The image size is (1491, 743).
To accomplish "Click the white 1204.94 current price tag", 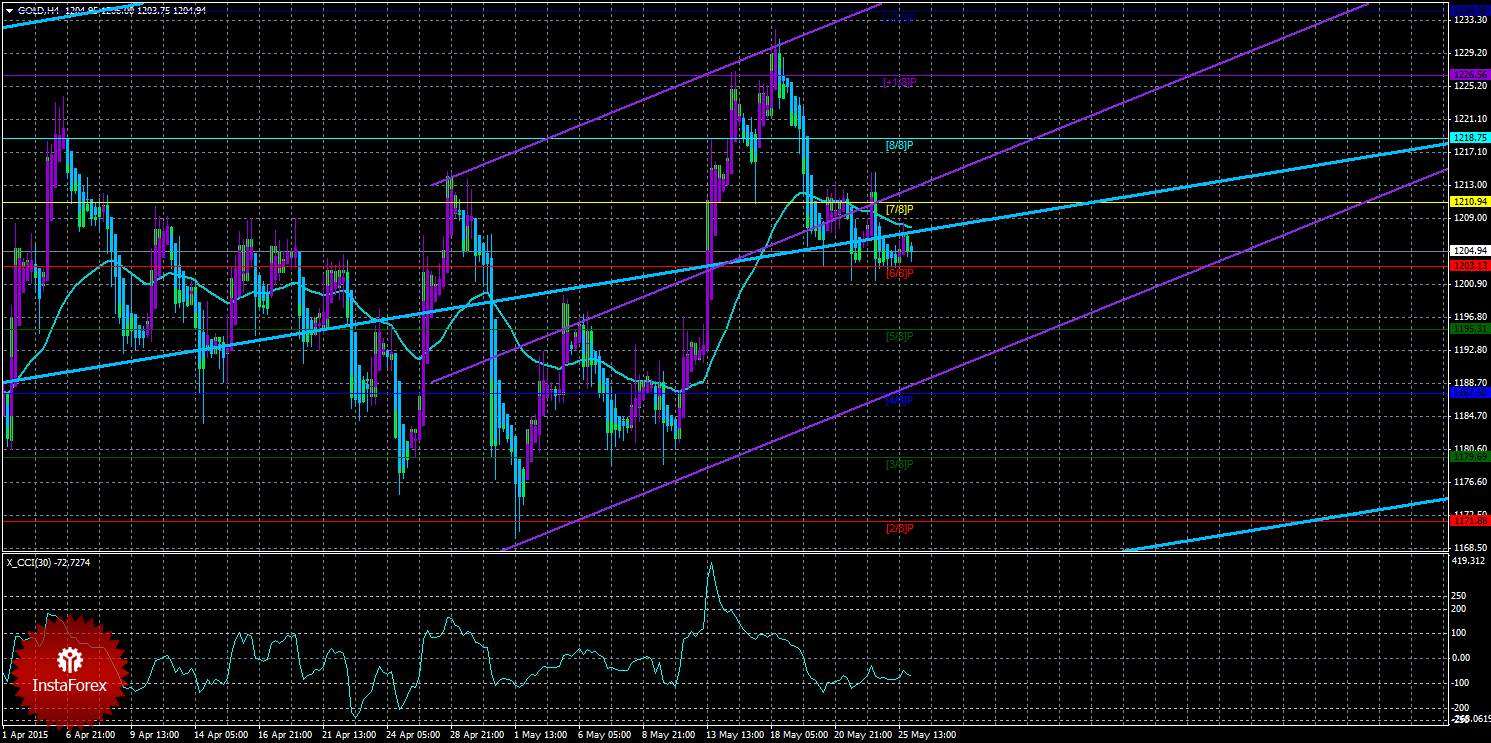I will tap(1469, 251).
